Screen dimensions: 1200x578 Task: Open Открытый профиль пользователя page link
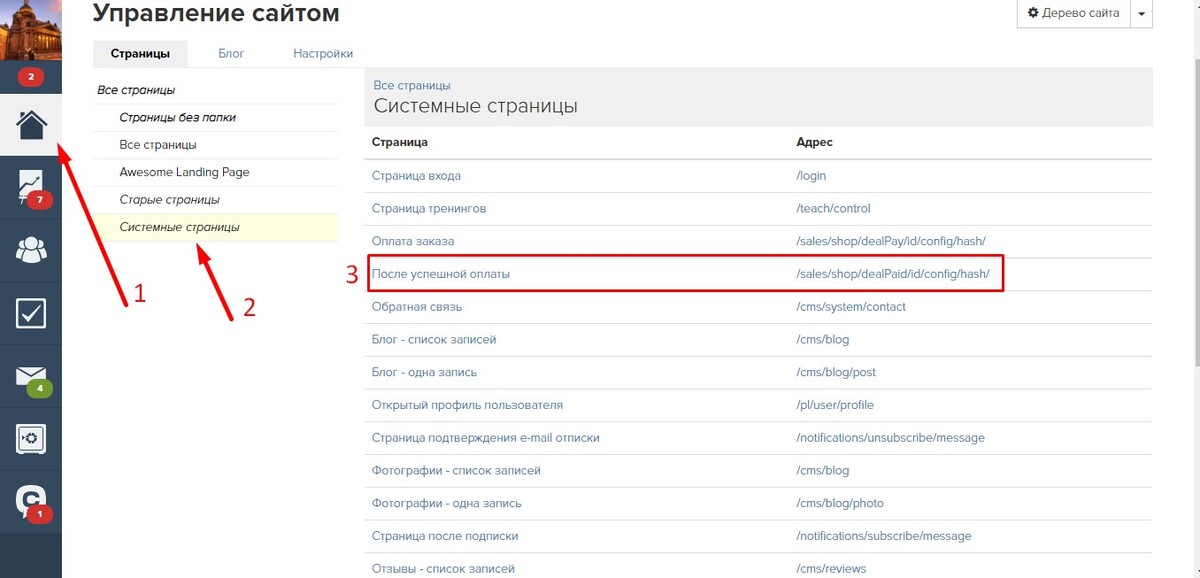(467, 405)
